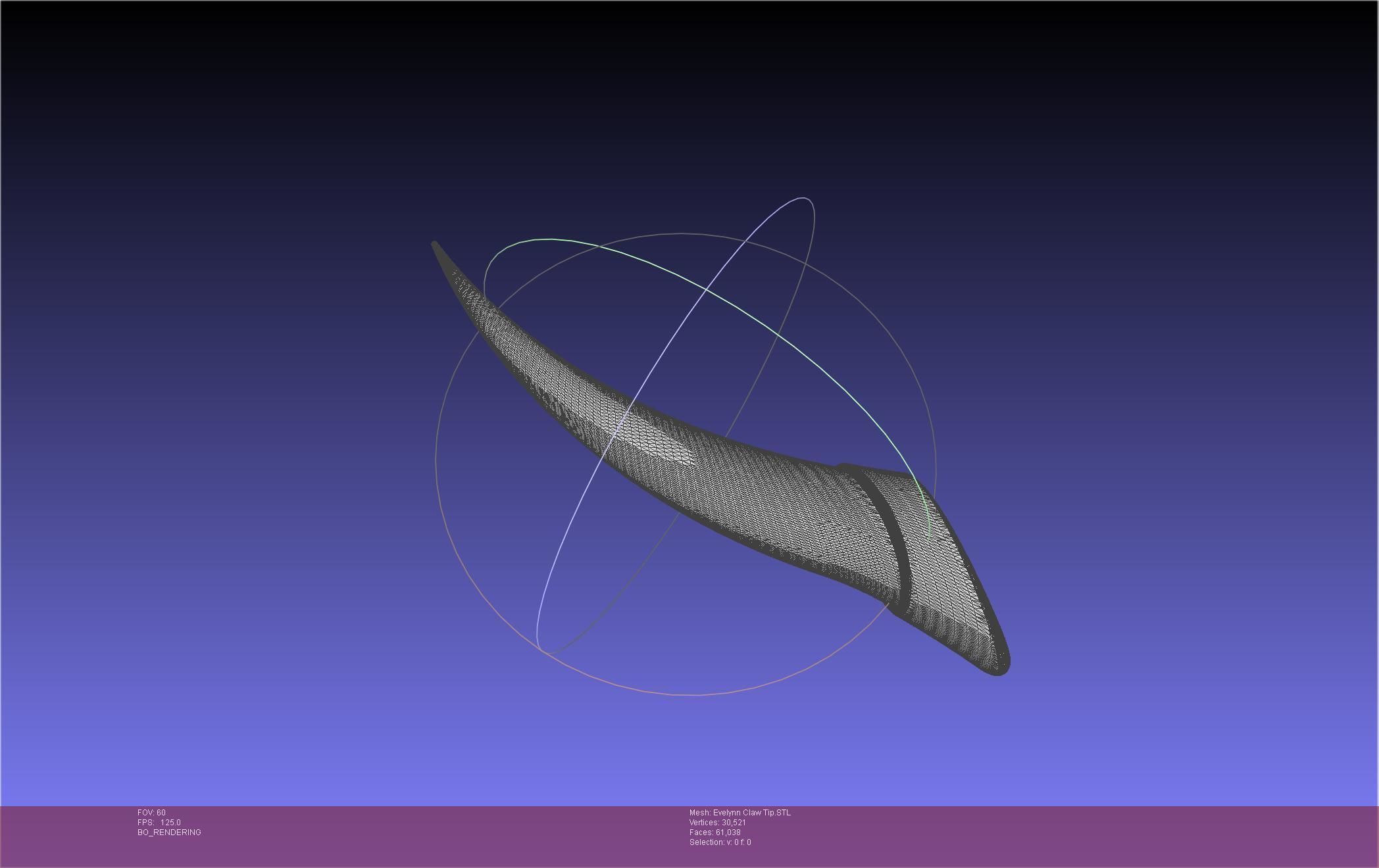
Task: Click the BO_RENDERING status text
Action: [x=169, y=832]
